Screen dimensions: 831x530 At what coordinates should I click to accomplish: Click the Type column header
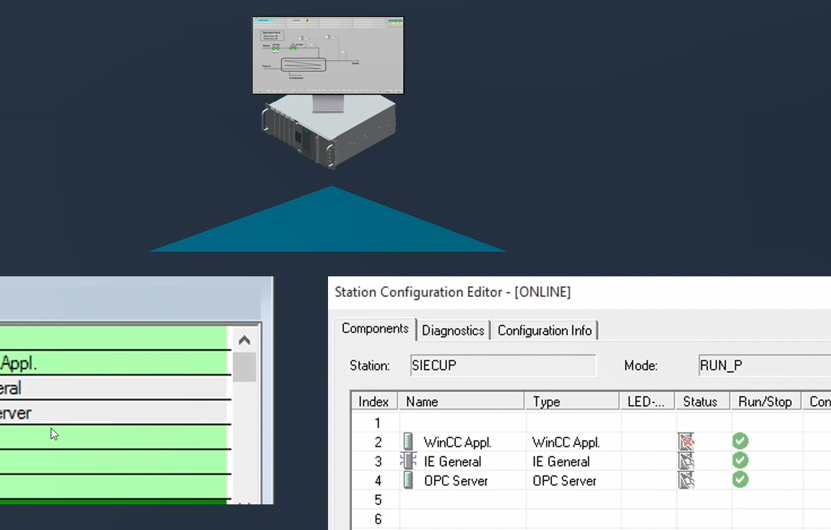[572, 402]
